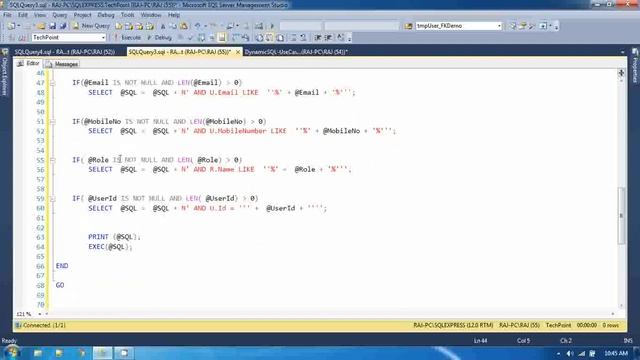Open the Debug menu
This screenshot has height=360, width=640.
pos(106,15)
